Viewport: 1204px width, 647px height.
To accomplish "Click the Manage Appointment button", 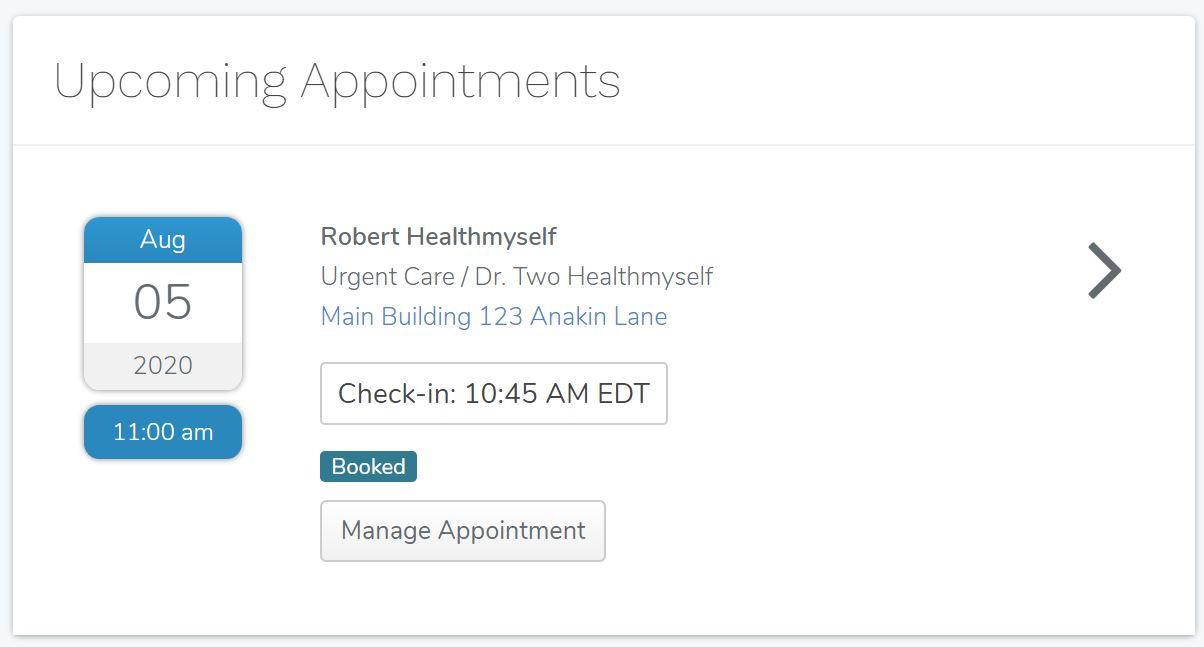I will coord(462,531).
